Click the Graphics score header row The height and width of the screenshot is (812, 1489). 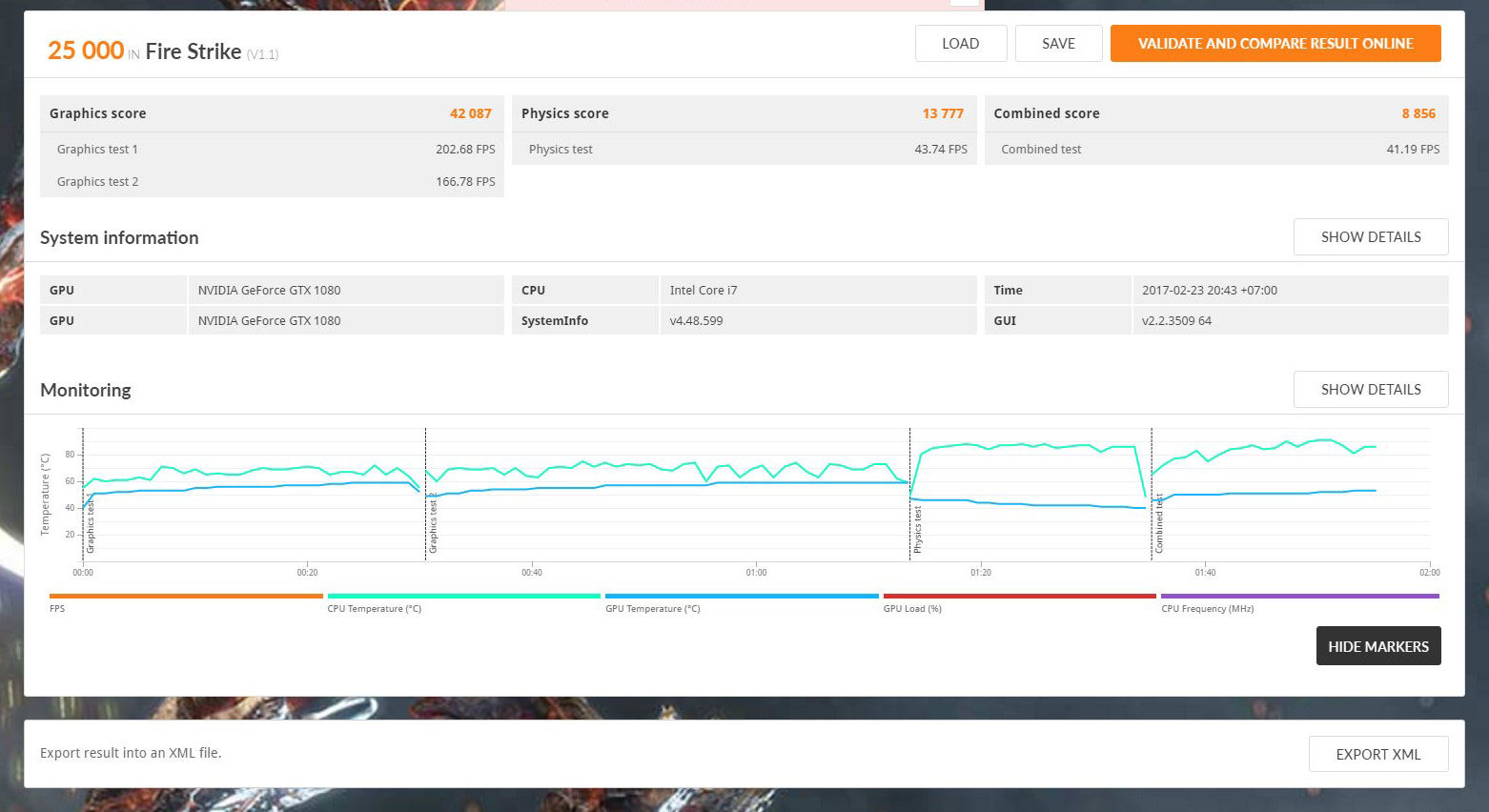pyautogui.click(x=271, y=113)
